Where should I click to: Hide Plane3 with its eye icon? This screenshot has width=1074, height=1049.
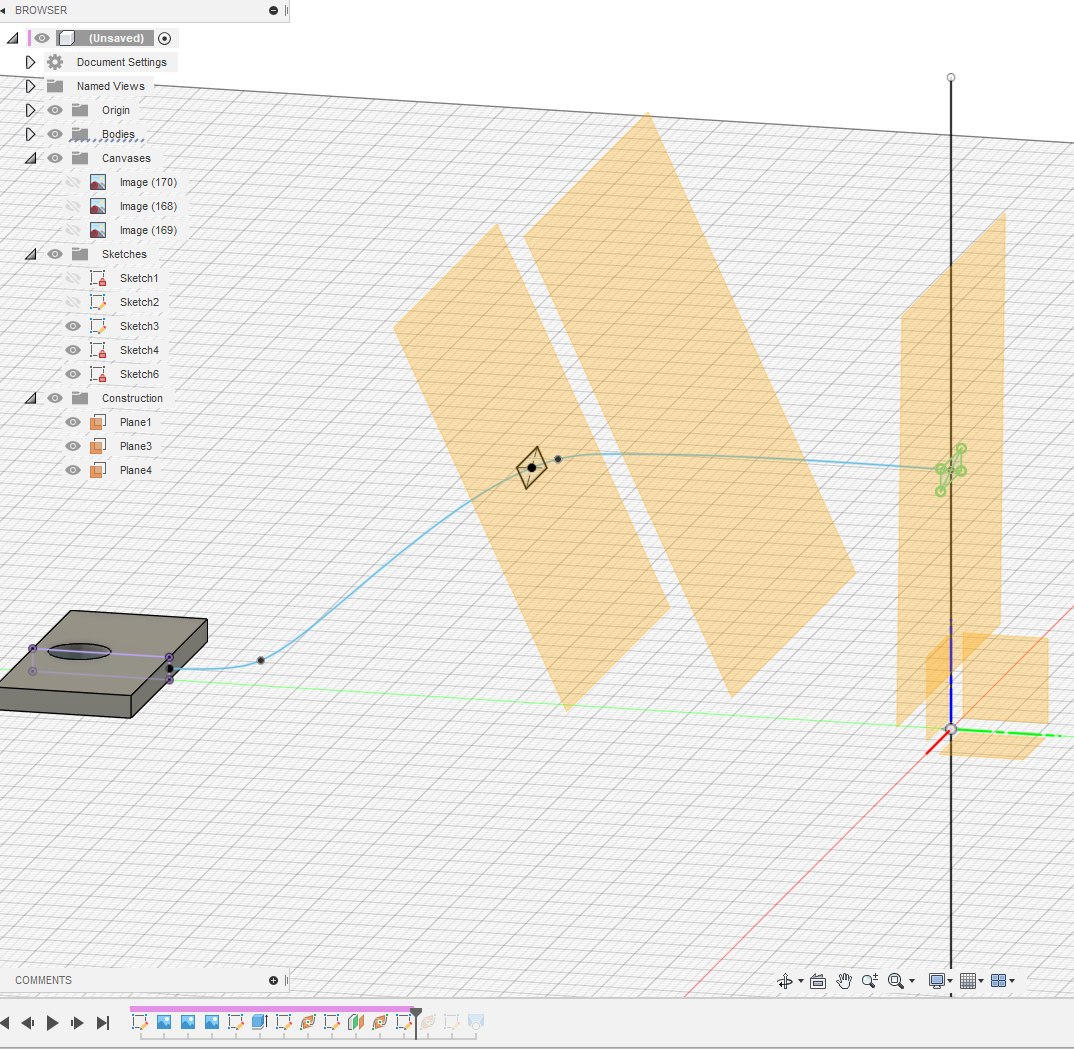pos(73,446)
